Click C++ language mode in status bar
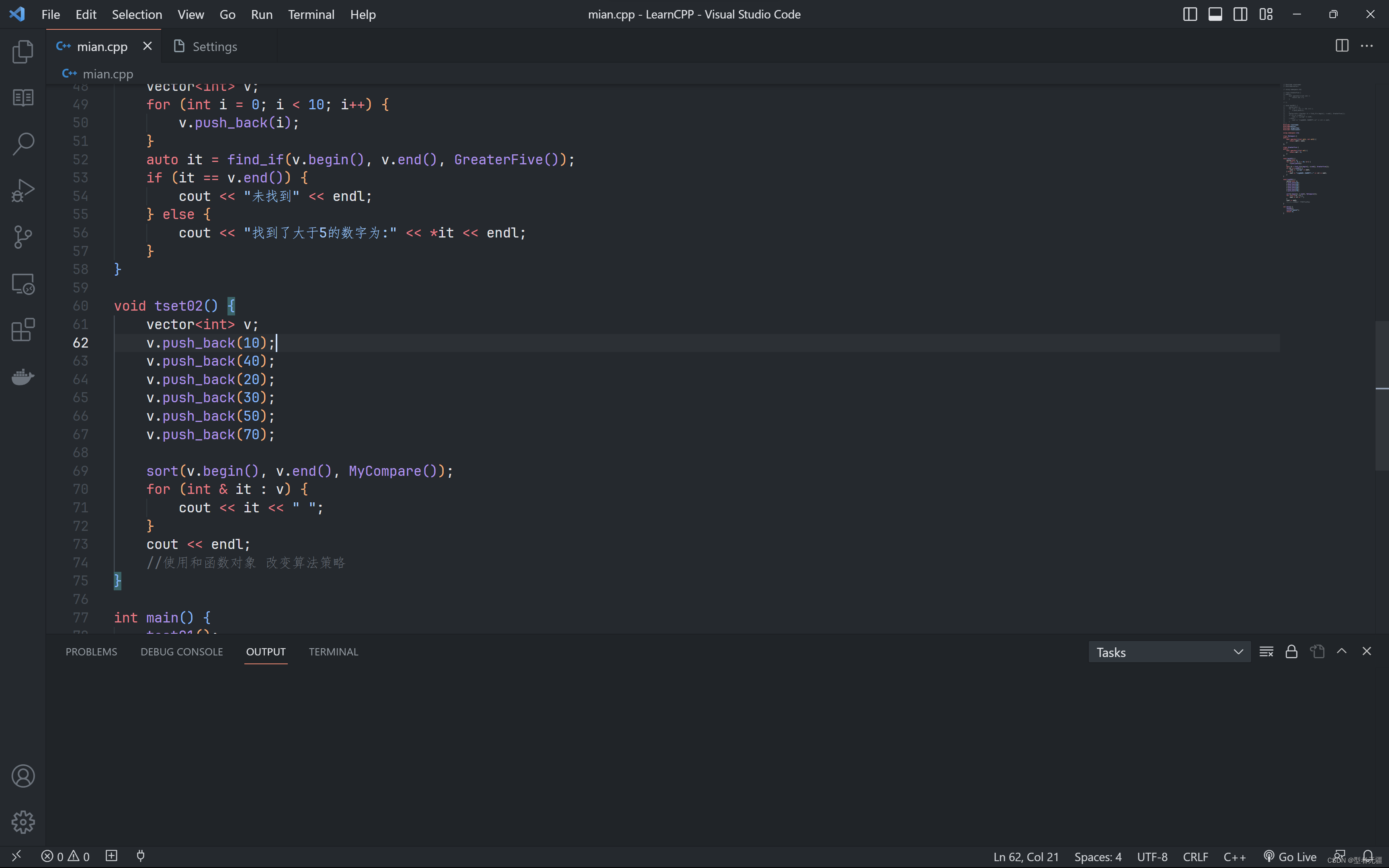Viewport: 1389px width, 868px height. [1235, 856]
